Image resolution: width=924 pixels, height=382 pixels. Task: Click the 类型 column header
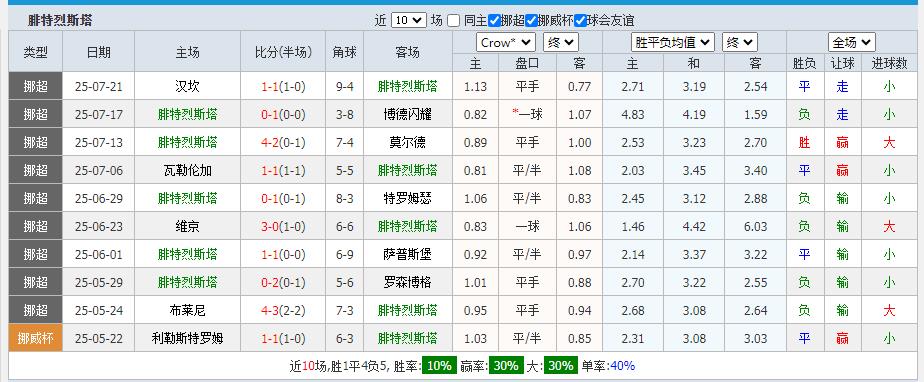coord(35,52)
